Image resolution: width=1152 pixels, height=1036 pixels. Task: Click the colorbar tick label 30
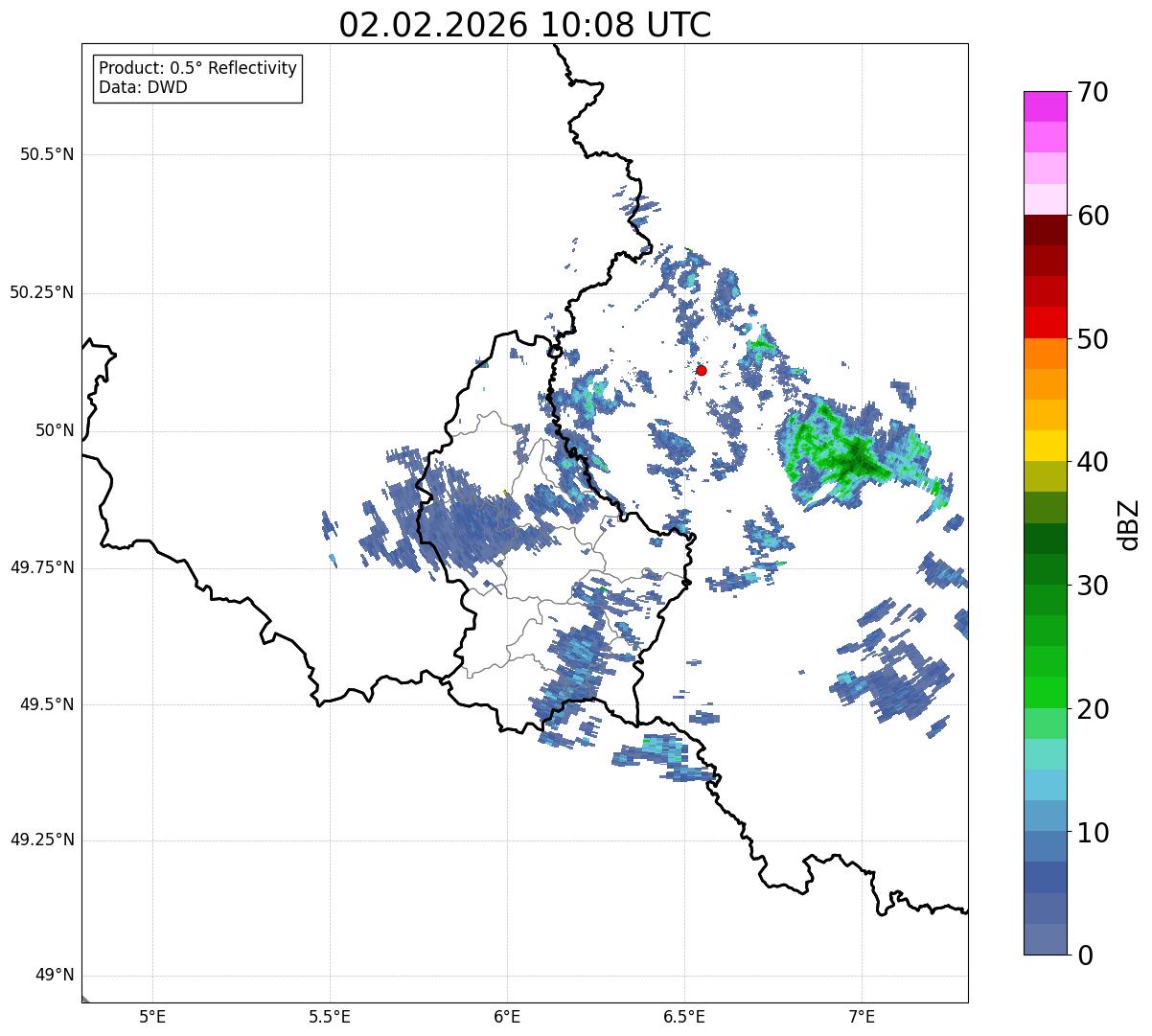pyautogui.click(x=1094, y=586)
